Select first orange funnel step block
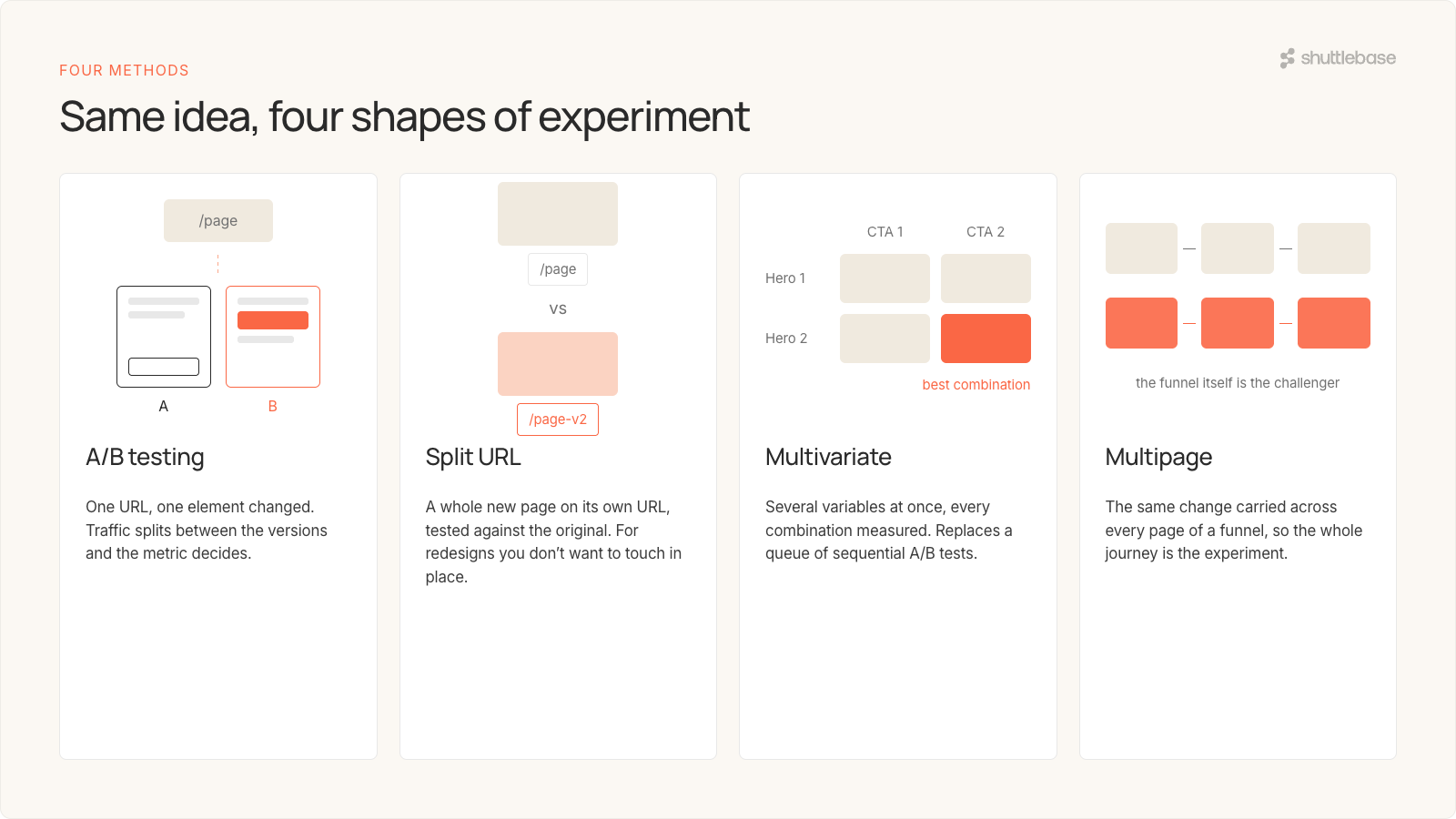Image resolution: width=1456 pixels, height=819 pixels. (x=1141, y=323)
